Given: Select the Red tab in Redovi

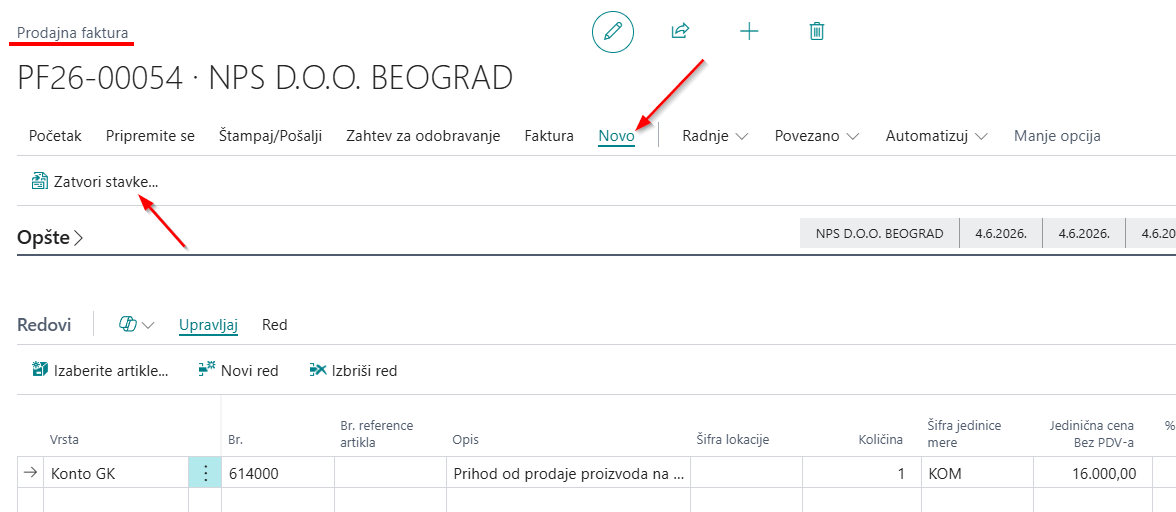Looking at the screenshot, I should point(274,325).
